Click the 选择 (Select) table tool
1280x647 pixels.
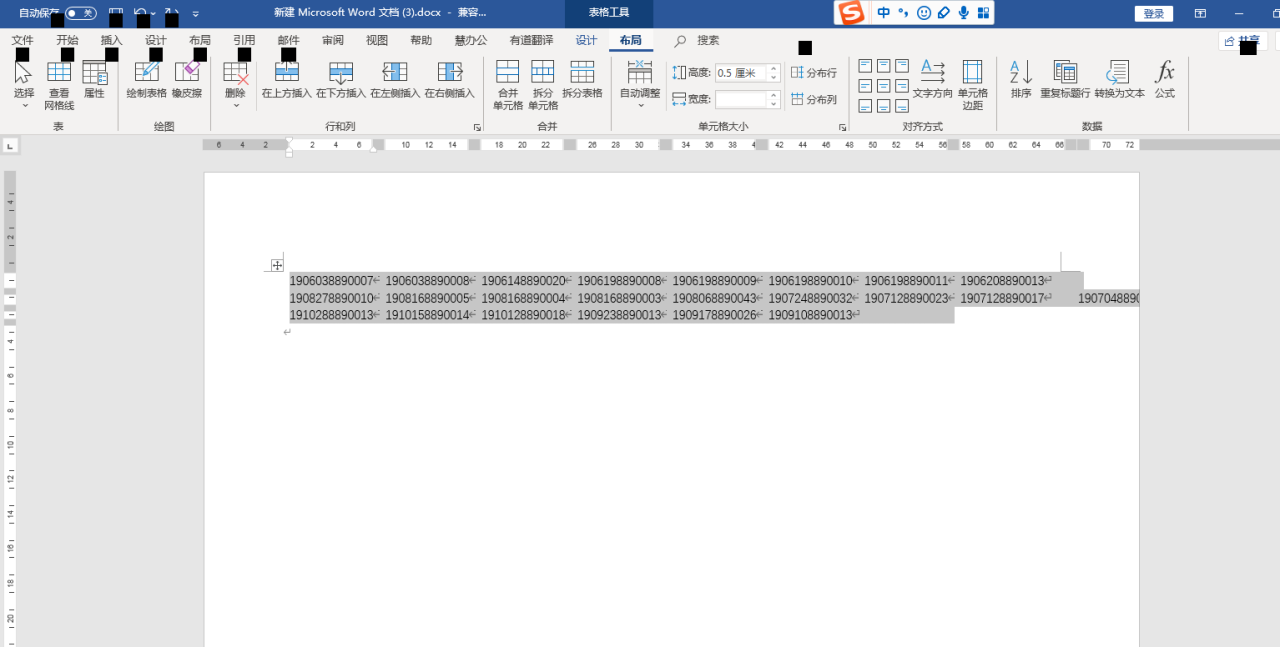pyautogui.click(x=24, y=83)
